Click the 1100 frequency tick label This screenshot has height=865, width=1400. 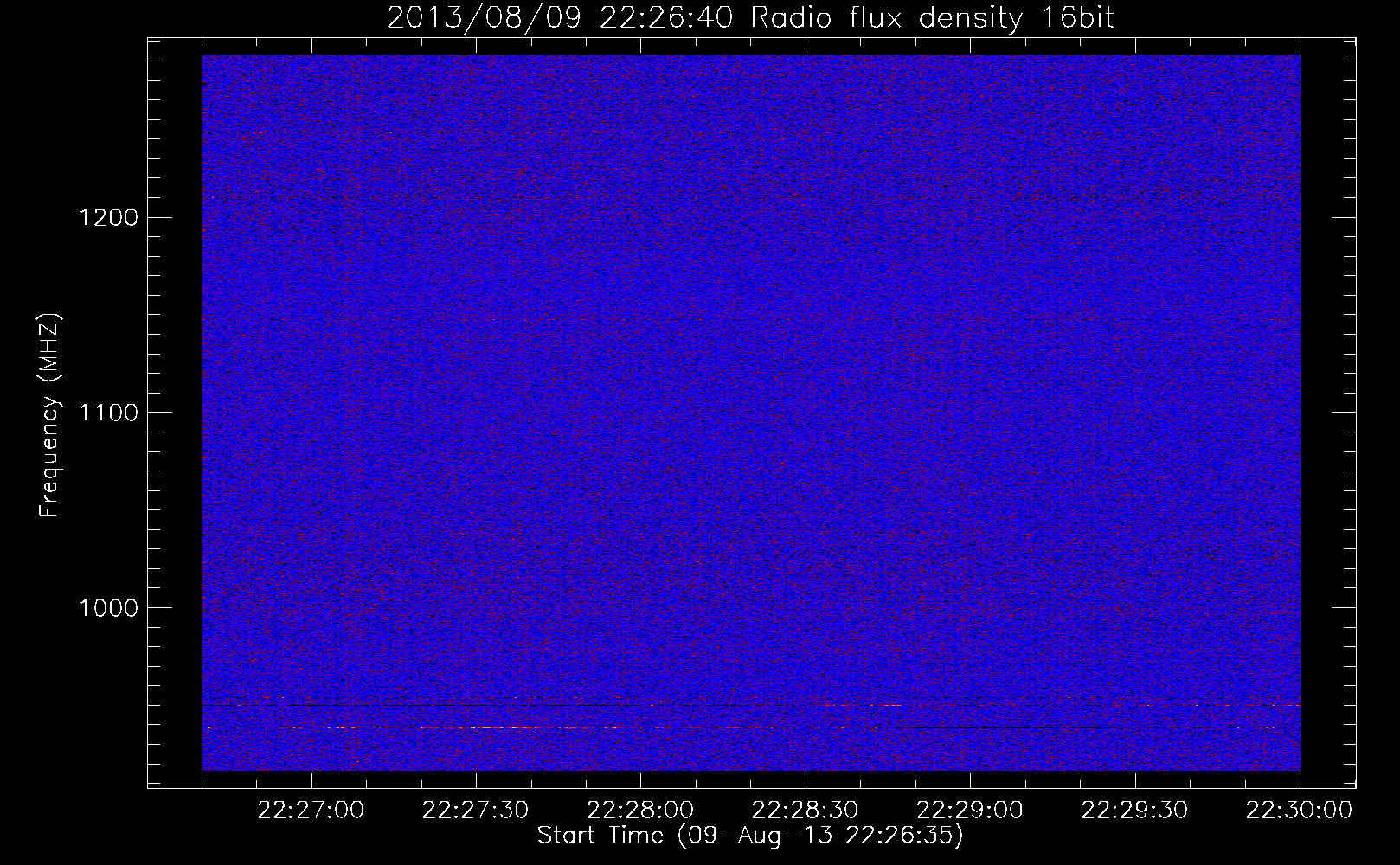(108, 413)
